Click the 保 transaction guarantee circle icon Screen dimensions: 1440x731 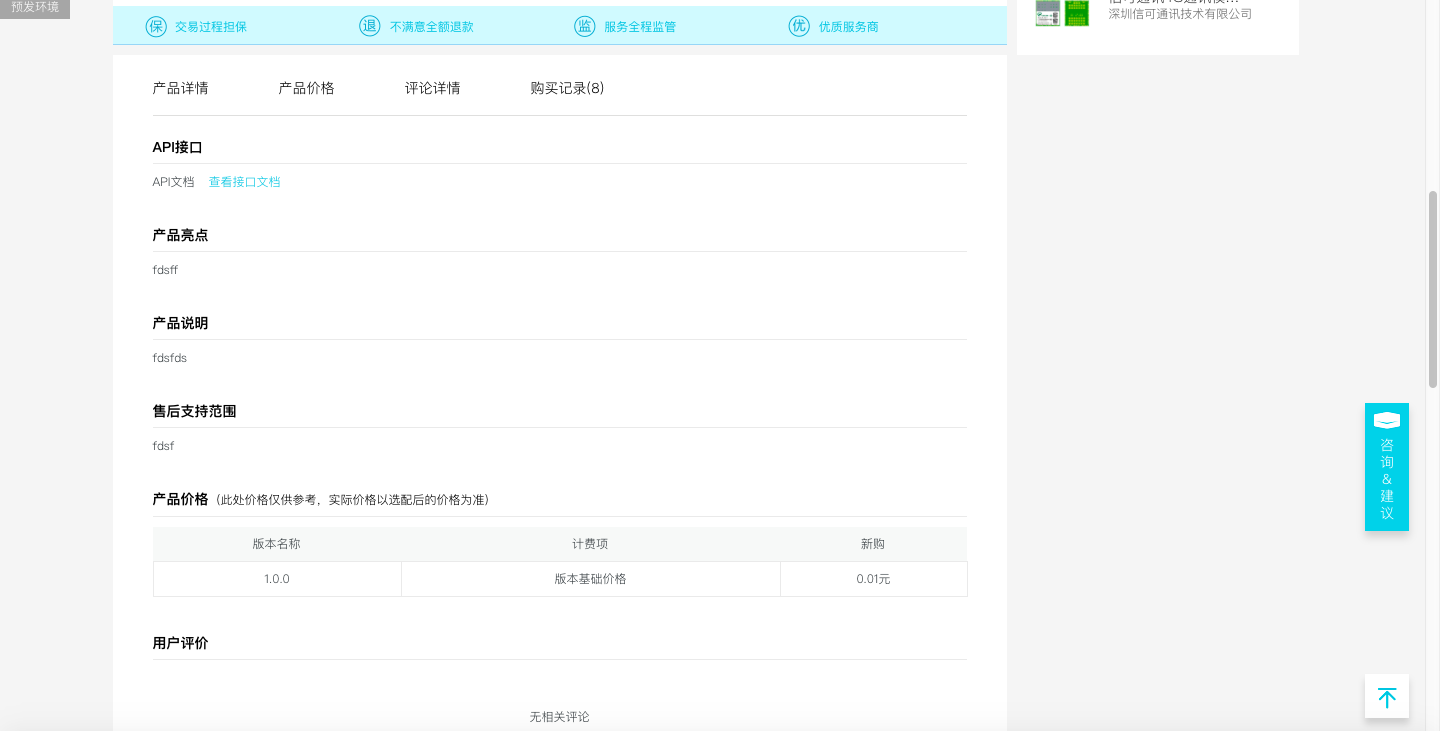156,26
